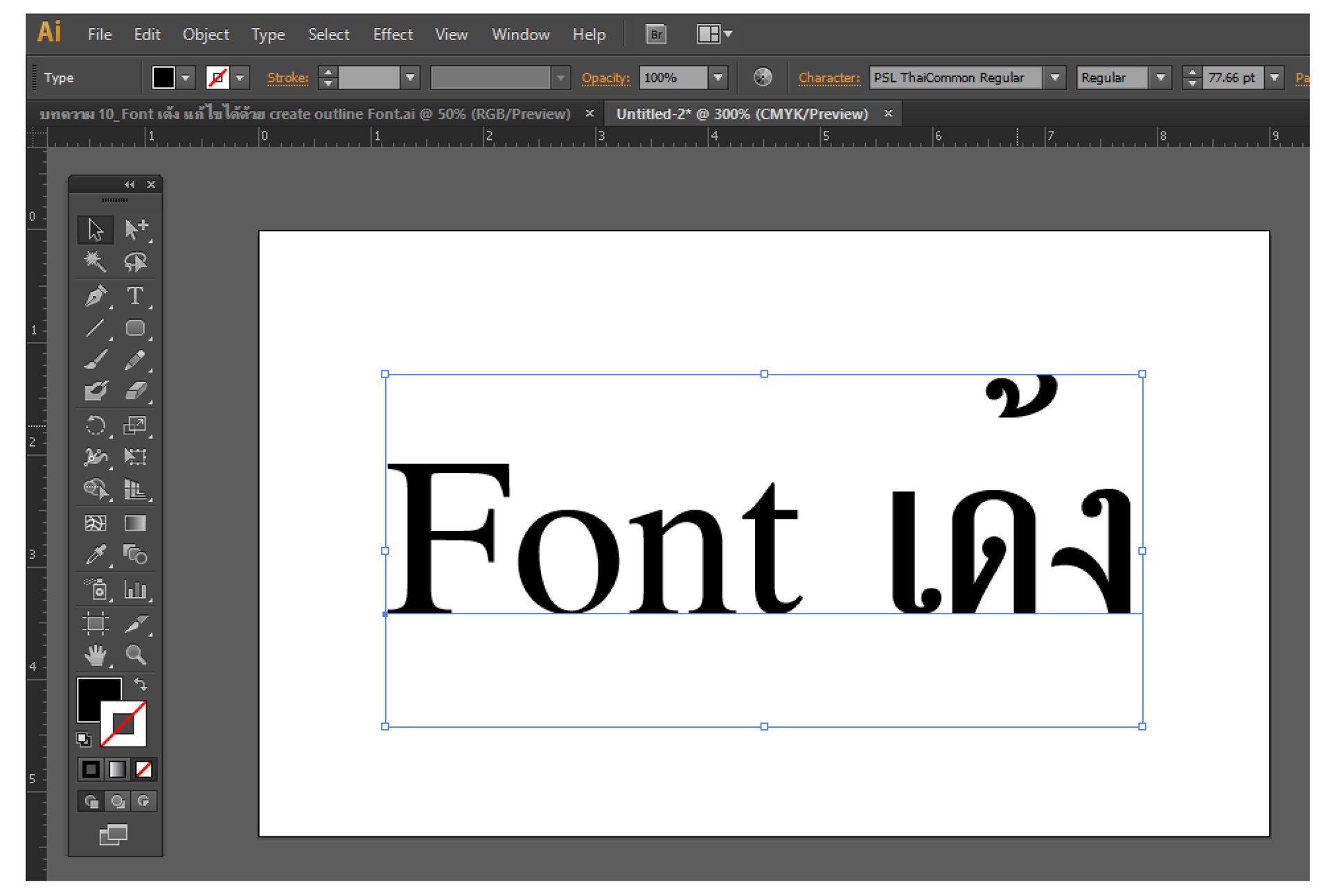Activate the Eyedropper tool
The height and width of the screenshot is (896, 1330).
[96, 555]
